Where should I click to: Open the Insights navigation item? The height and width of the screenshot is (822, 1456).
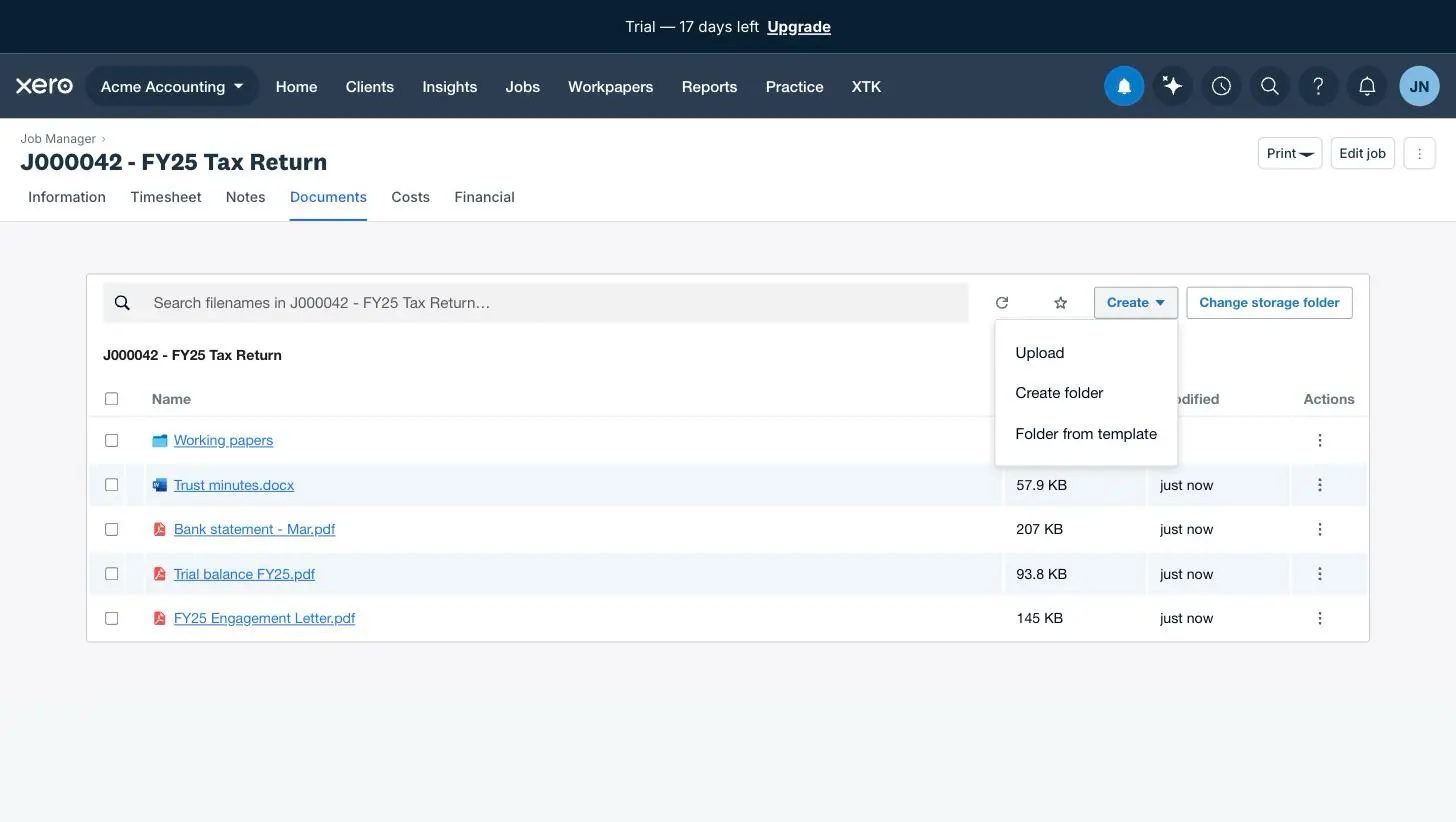449,87
